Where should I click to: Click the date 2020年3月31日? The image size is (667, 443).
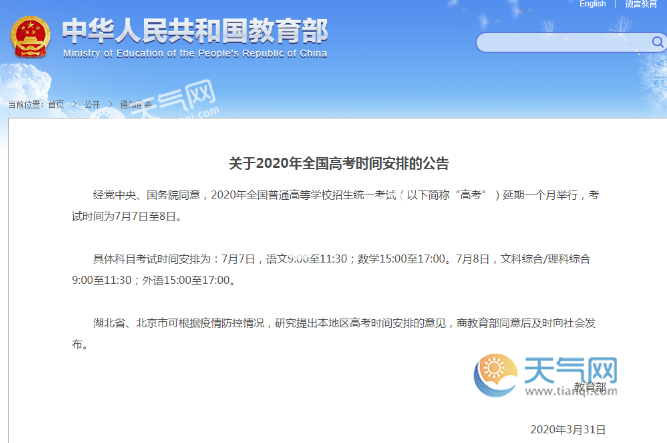point(568,429)
